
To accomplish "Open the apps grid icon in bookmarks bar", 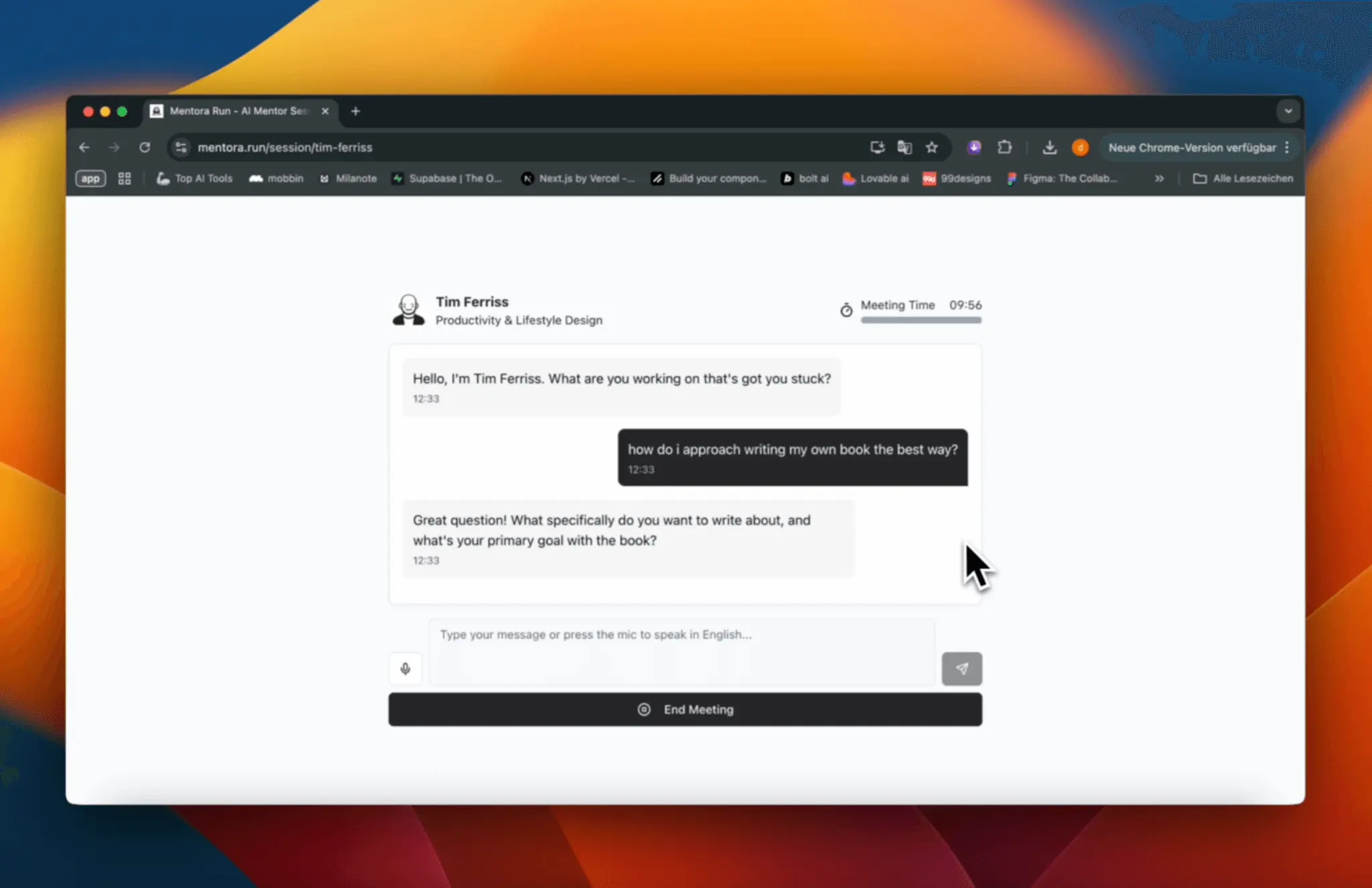I will coord(125,178).
